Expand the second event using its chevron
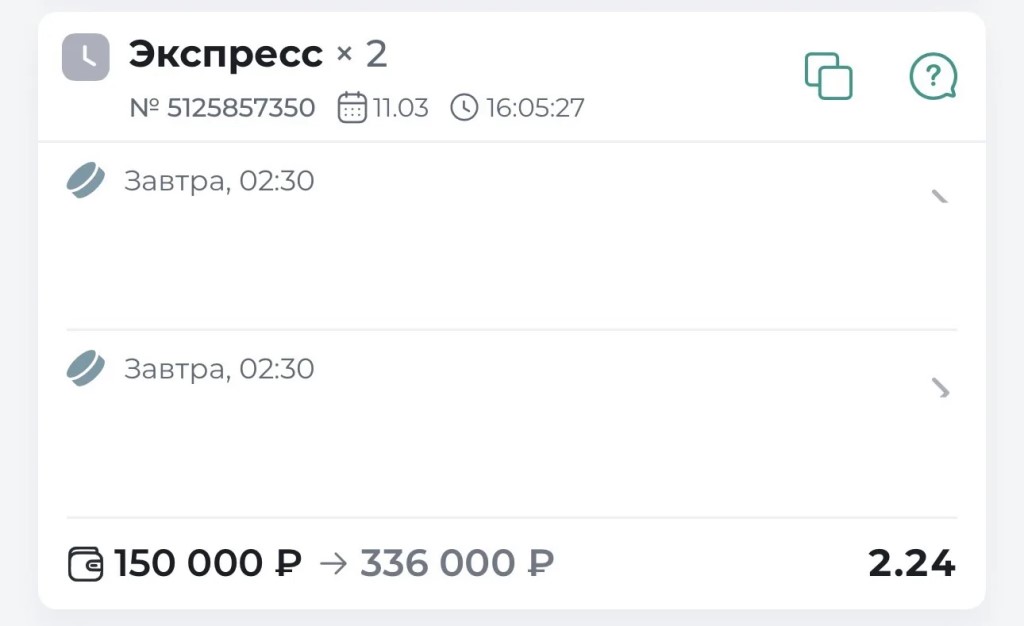The width and height of the screenshot is (1024, 626). pyautogui.click(x=940, y=388)
